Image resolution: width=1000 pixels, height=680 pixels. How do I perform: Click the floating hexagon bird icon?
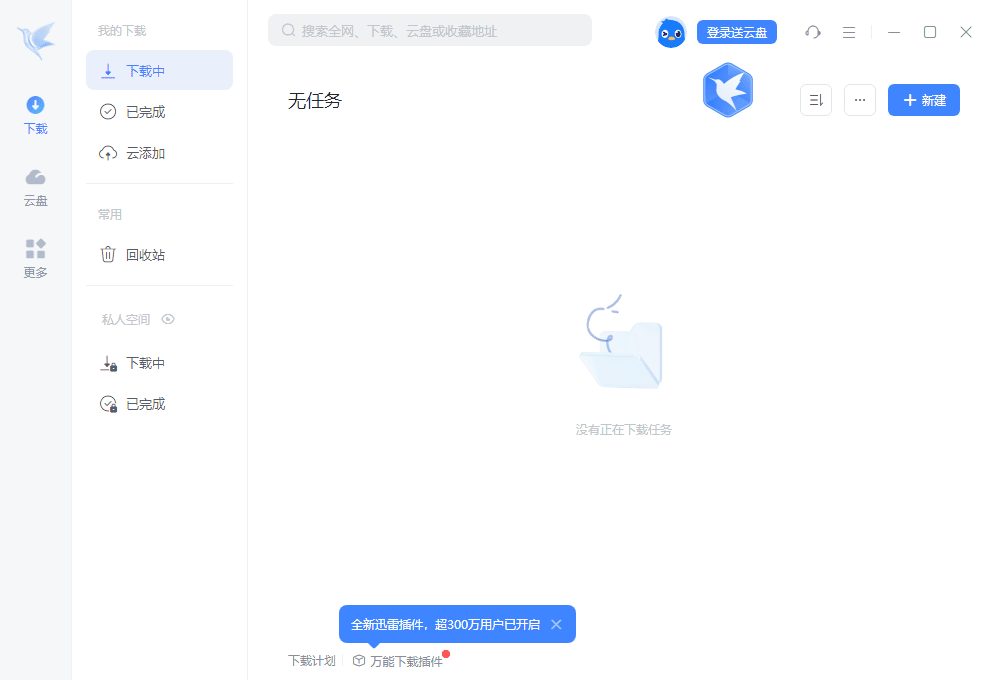pyautogui.click(x=728, y=90)
